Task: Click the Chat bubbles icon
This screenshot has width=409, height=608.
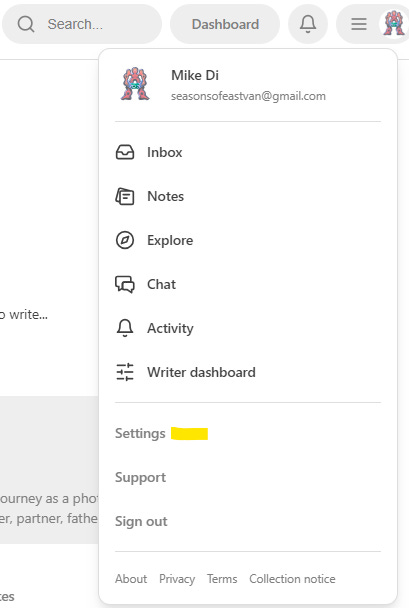Action: (125, 284)
